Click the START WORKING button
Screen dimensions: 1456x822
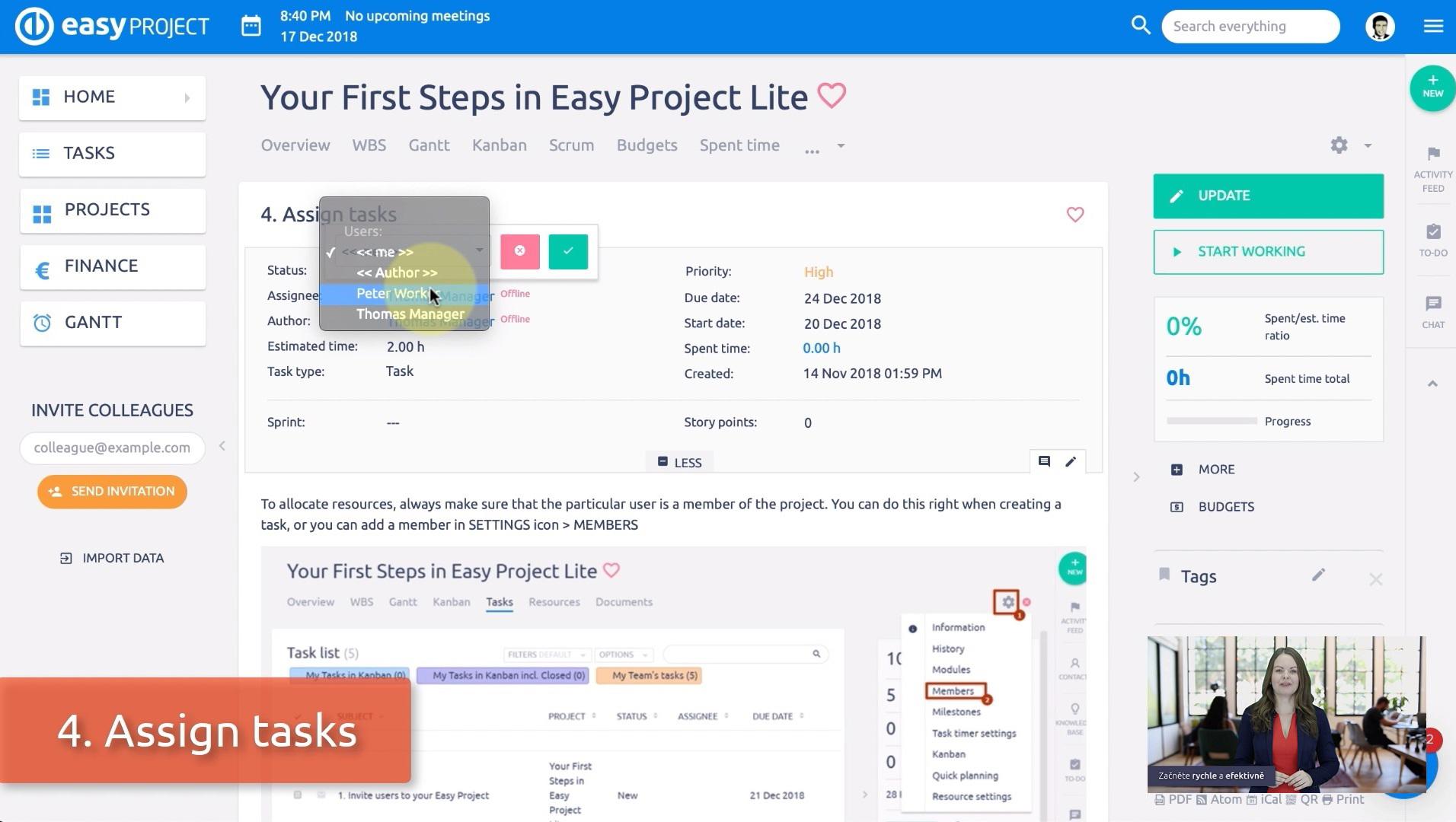tap(1268, 252)
